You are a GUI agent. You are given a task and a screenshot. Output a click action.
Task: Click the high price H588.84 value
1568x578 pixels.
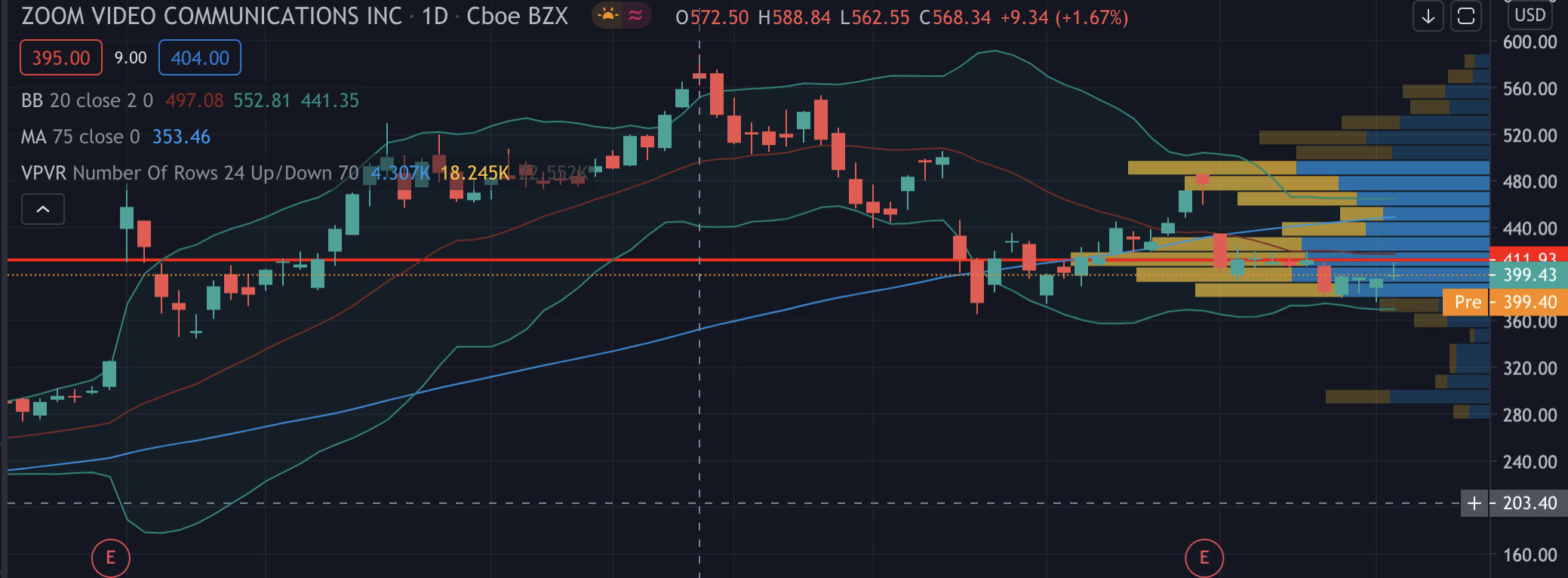[x=795, y=17]
